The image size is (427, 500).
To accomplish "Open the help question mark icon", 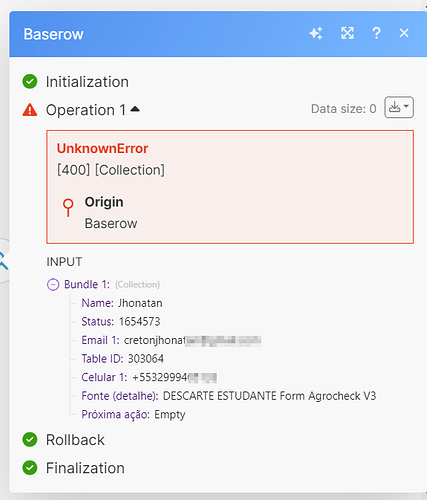I will click(x=376, y=33).
